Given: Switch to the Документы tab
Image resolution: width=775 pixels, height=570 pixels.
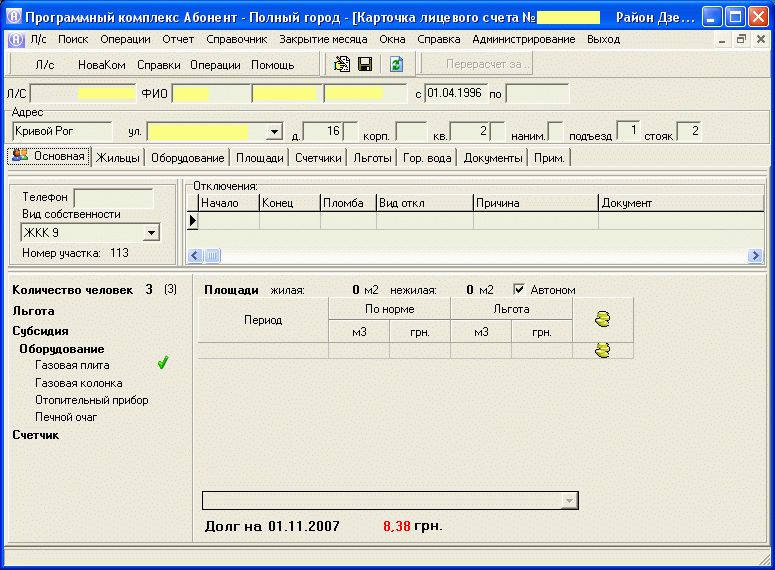Looking at the screenshot, I should [493, 158].
